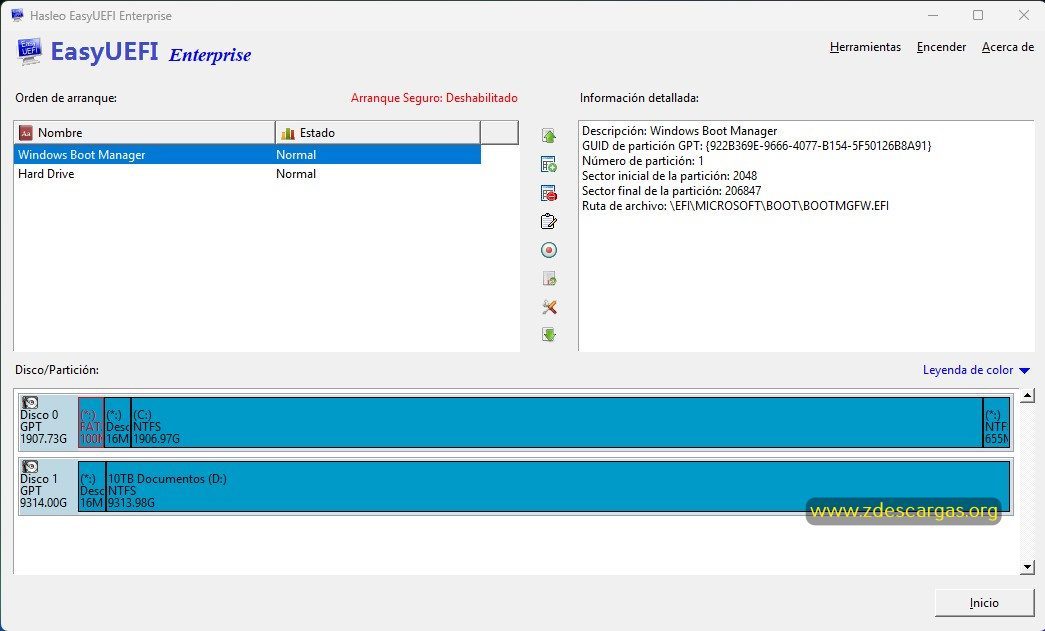The image size is (1045, 631).
Task: Set one-time boot with red dot icon
Action: point(548,250)
